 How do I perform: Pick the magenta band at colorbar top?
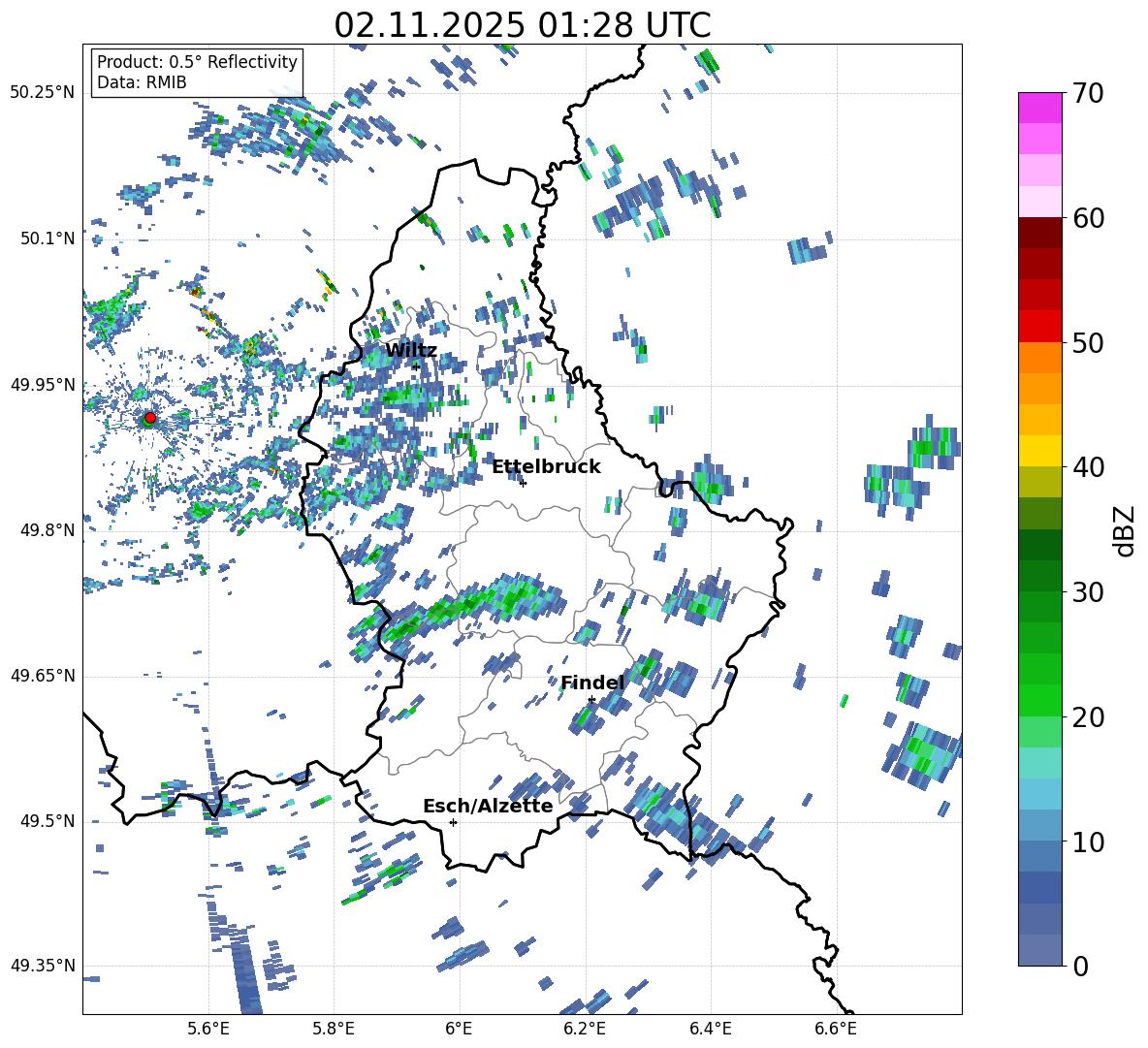click(1040, 107)
